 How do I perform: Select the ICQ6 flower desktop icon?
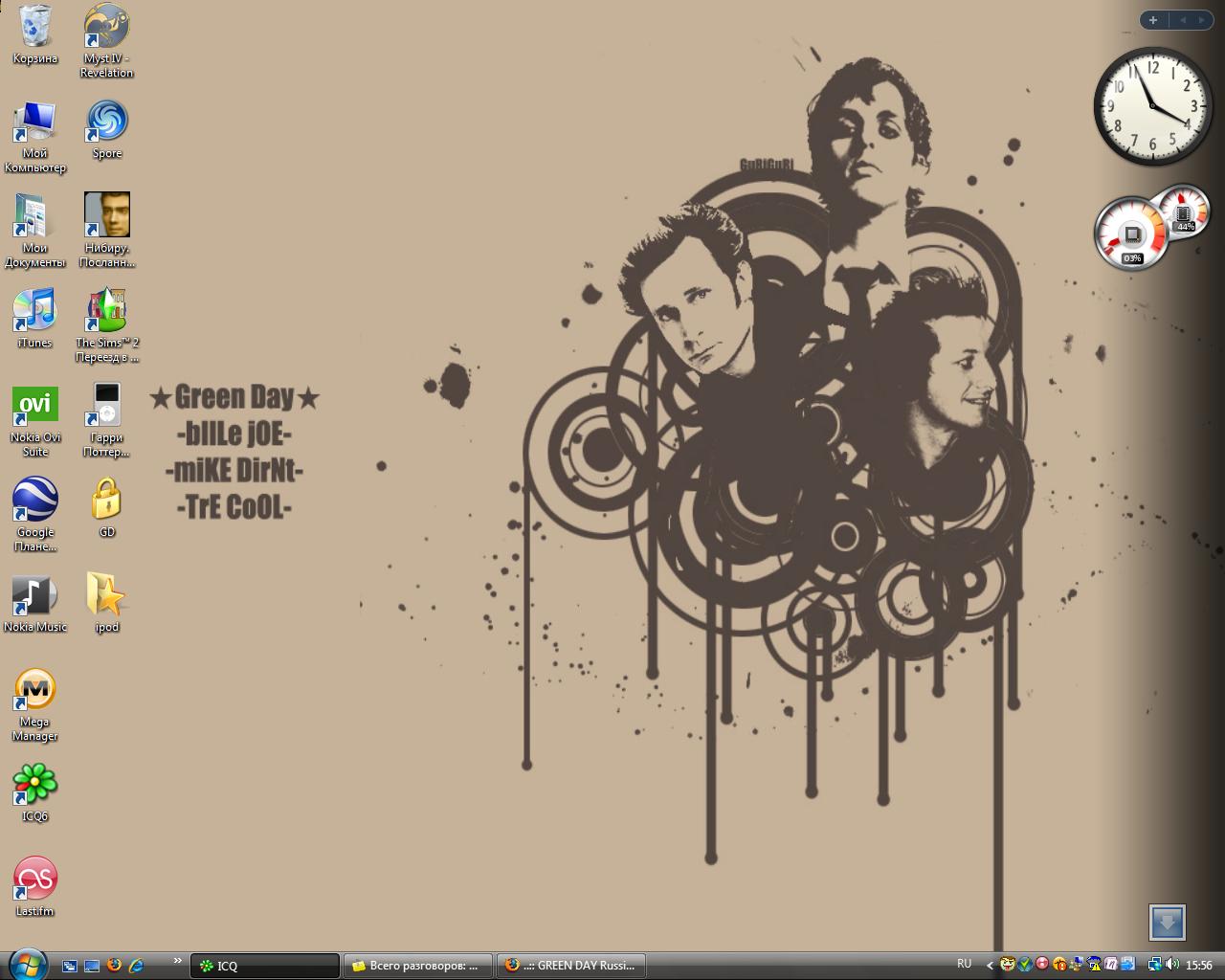pyautogui.click(x=35, y=792)
